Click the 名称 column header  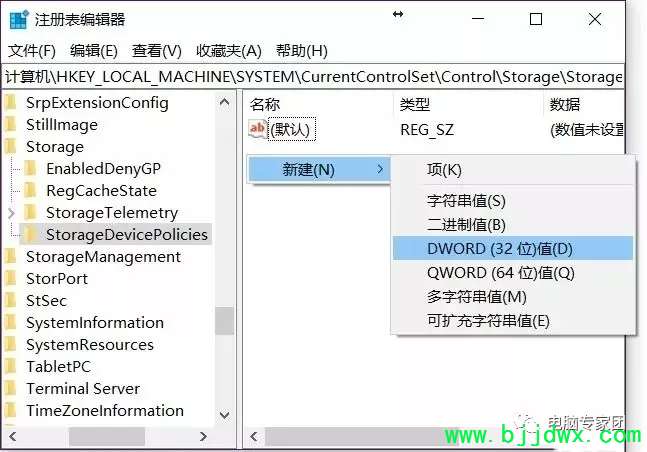[265, 104]
